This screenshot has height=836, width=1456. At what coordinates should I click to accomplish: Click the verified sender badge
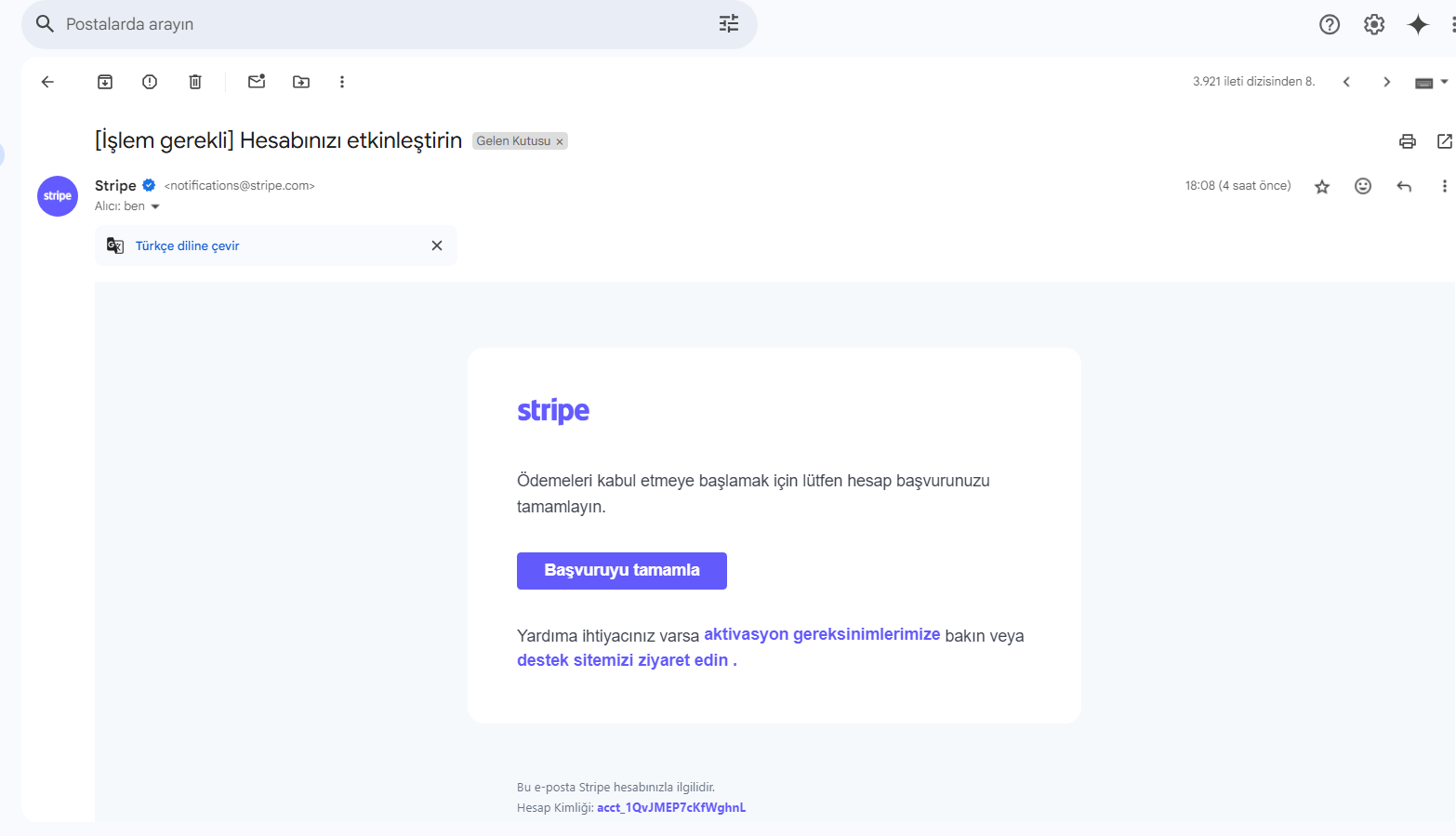149,185
